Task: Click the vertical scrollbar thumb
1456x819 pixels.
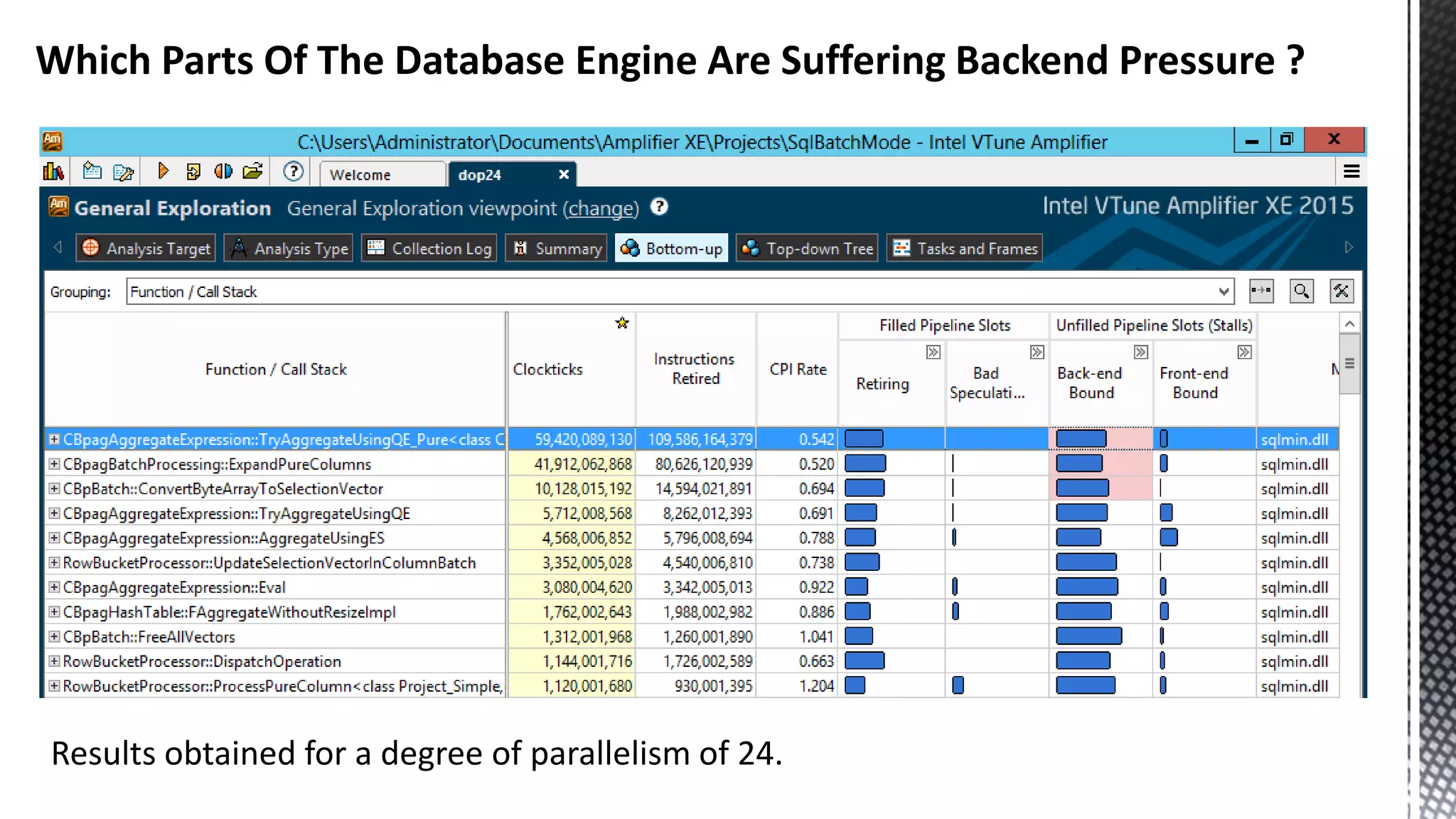Action: [x=1349, y=363]
